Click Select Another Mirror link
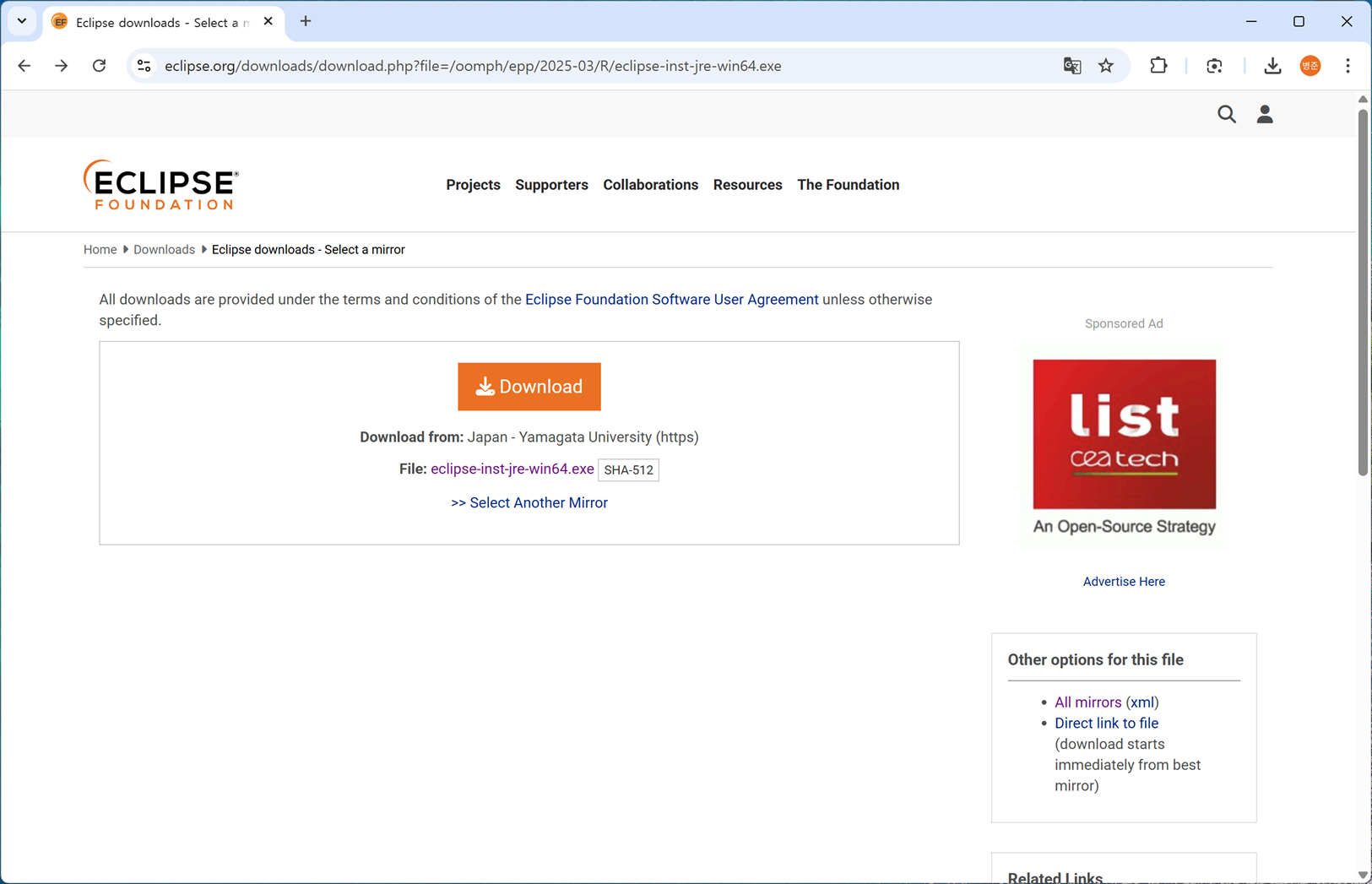This screenshot has height=884, width=1372. (529, 503)
